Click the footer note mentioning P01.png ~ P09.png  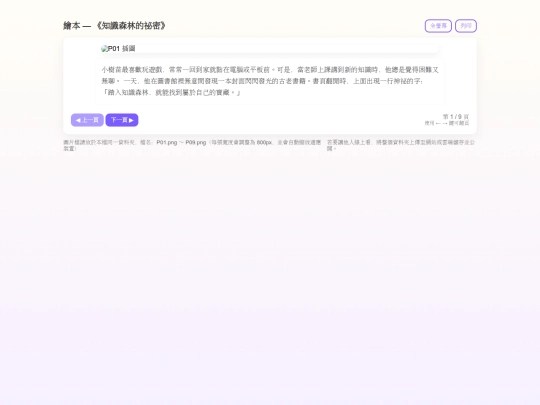pos(193,145)
